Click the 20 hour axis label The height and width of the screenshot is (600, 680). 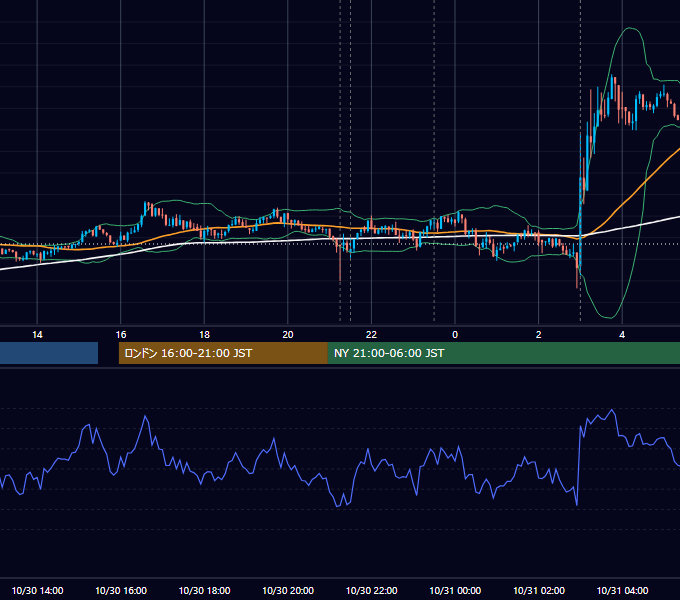(288, 335)
